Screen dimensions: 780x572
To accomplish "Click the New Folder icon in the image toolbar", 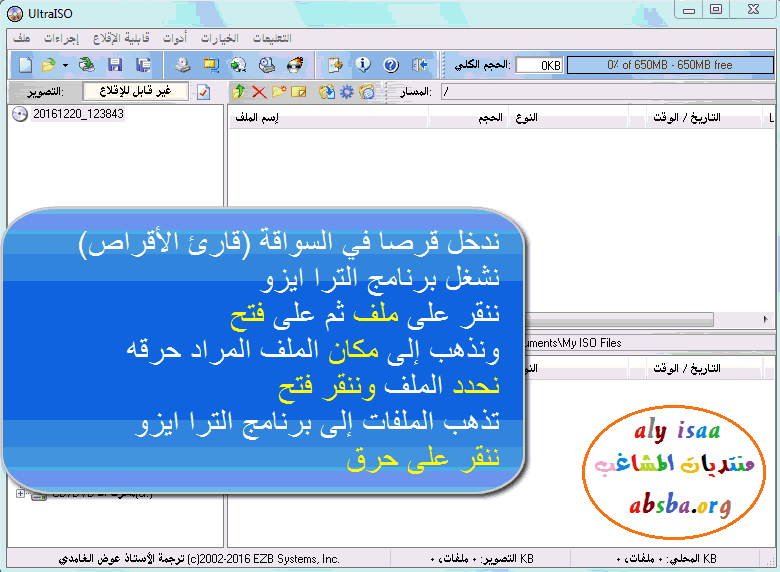I will pos(278,92).
